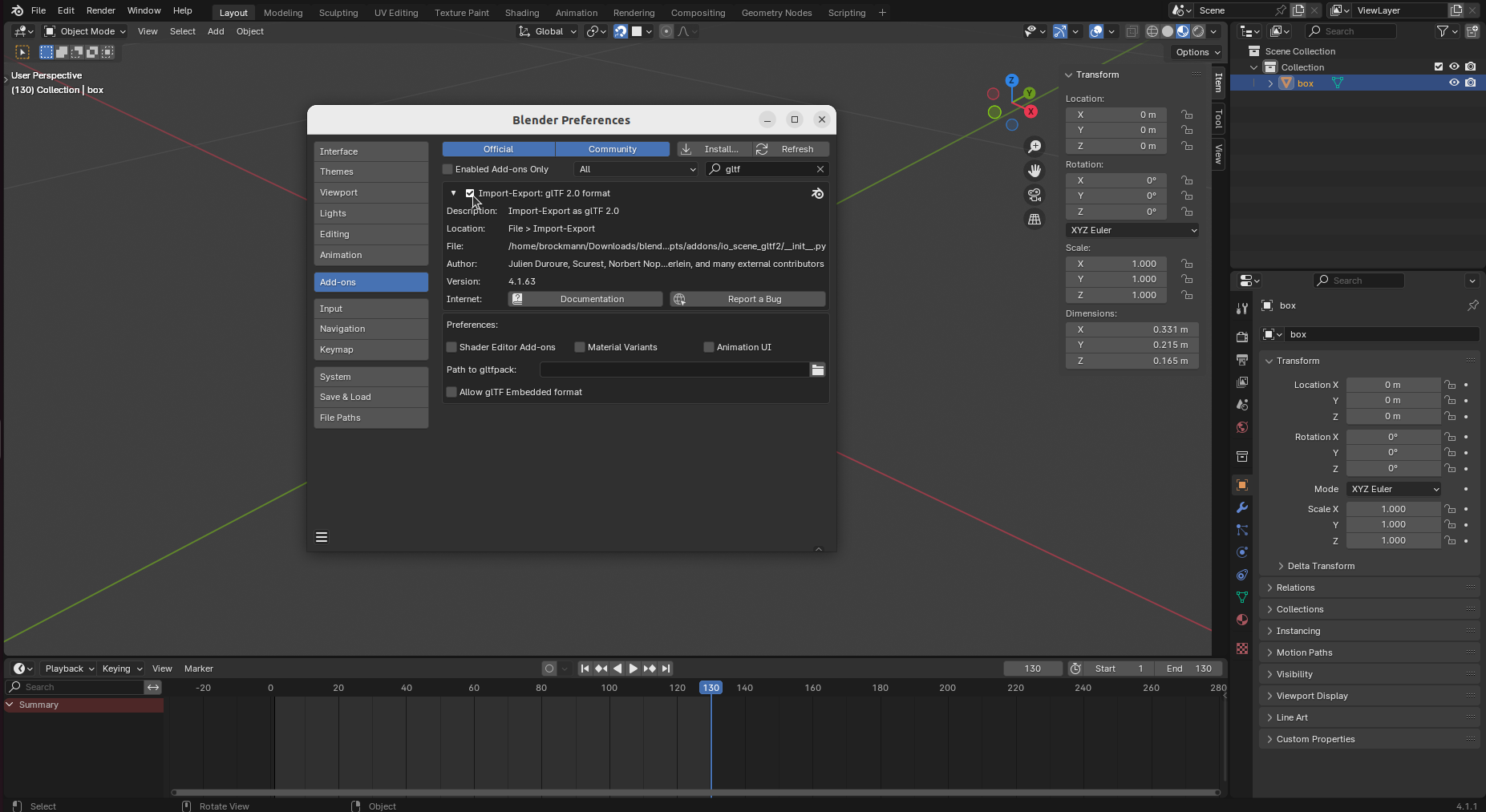The width and height of the screenshot is (1486, 812).
Task: Click the Start frame field
Action: coord(1119,669)
